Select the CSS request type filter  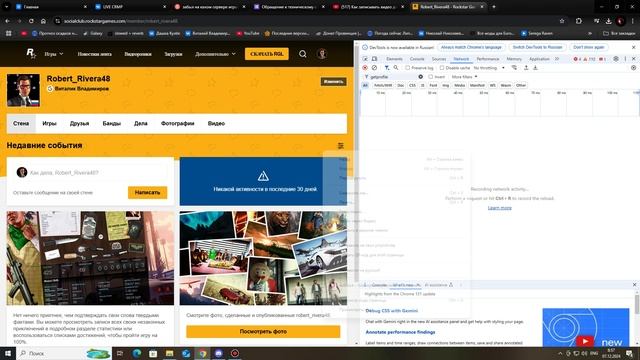pyautogui.click(x=412, y=85)
